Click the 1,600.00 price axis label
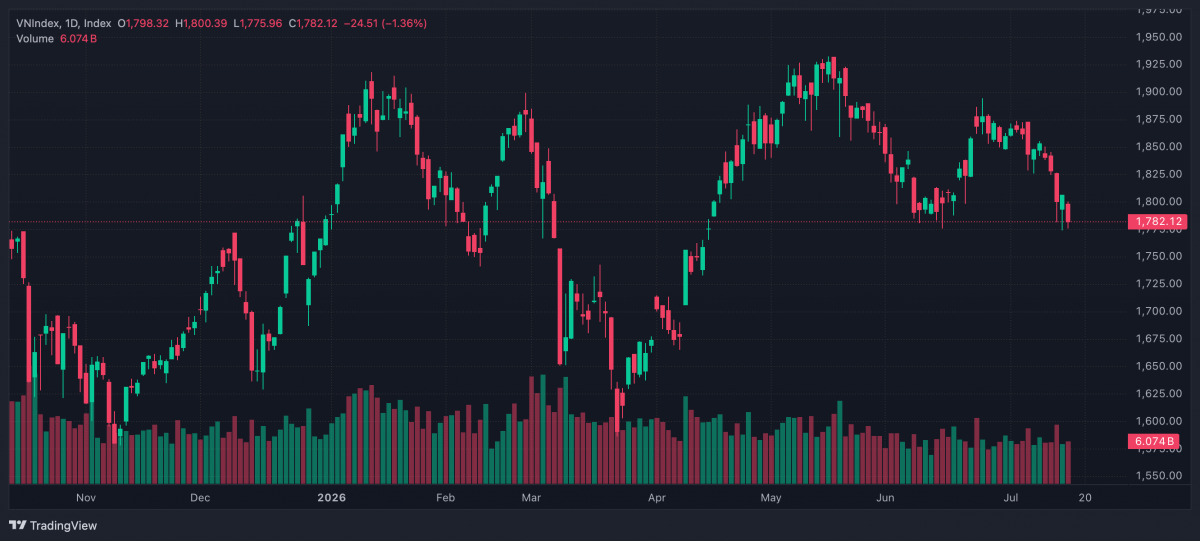The height and width of the screenshot is (541, 1200). pos(1157,421)
